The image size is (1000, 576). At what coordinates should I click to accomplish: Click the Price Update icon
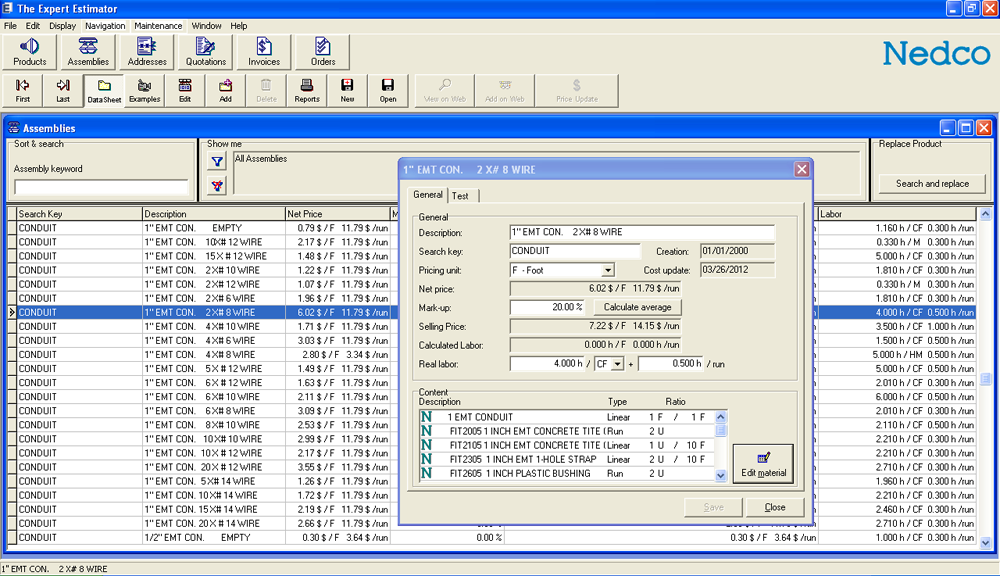pos(577,91)
